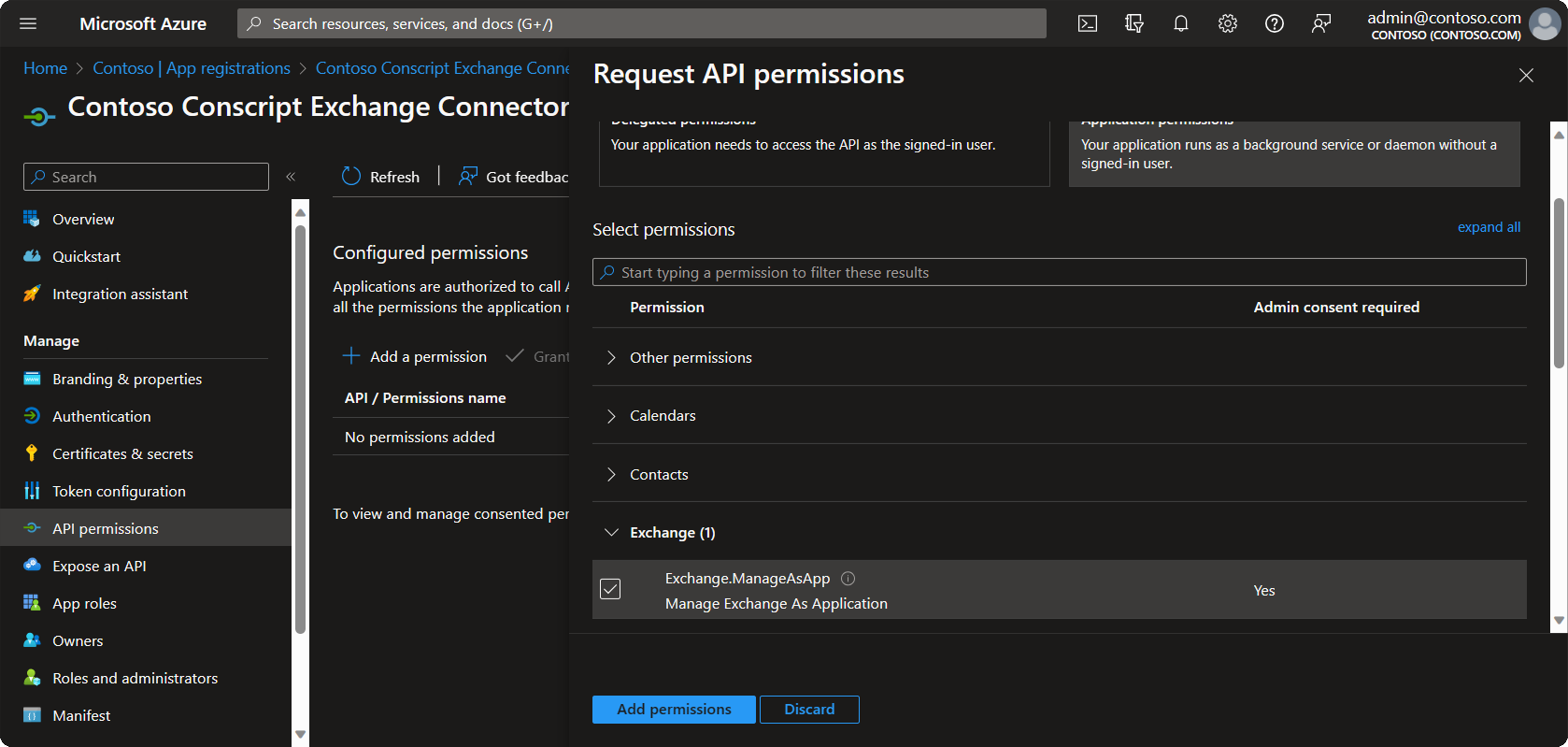Screen dimensions: 1568x747
Task: Click the Microsoft Azure home label
Action: [143, 23]
